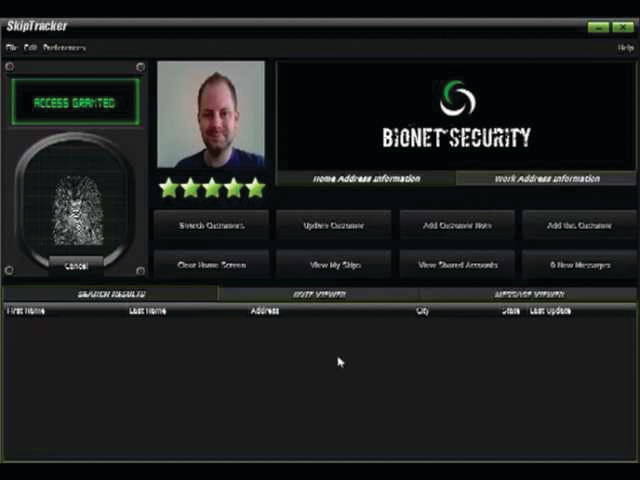Click the Search Customers button
This screenshot has width=640, height=480.
[x=211, y=225]
